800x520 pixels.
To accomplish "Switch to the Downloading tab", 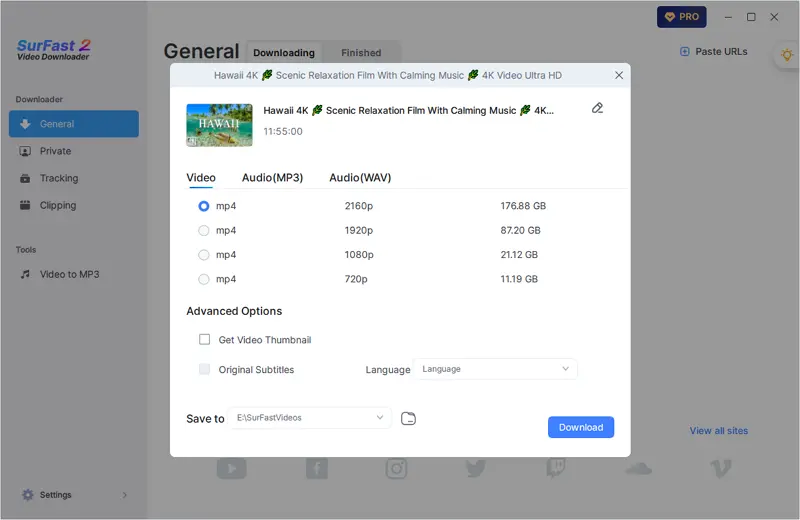I will [284, 53].
